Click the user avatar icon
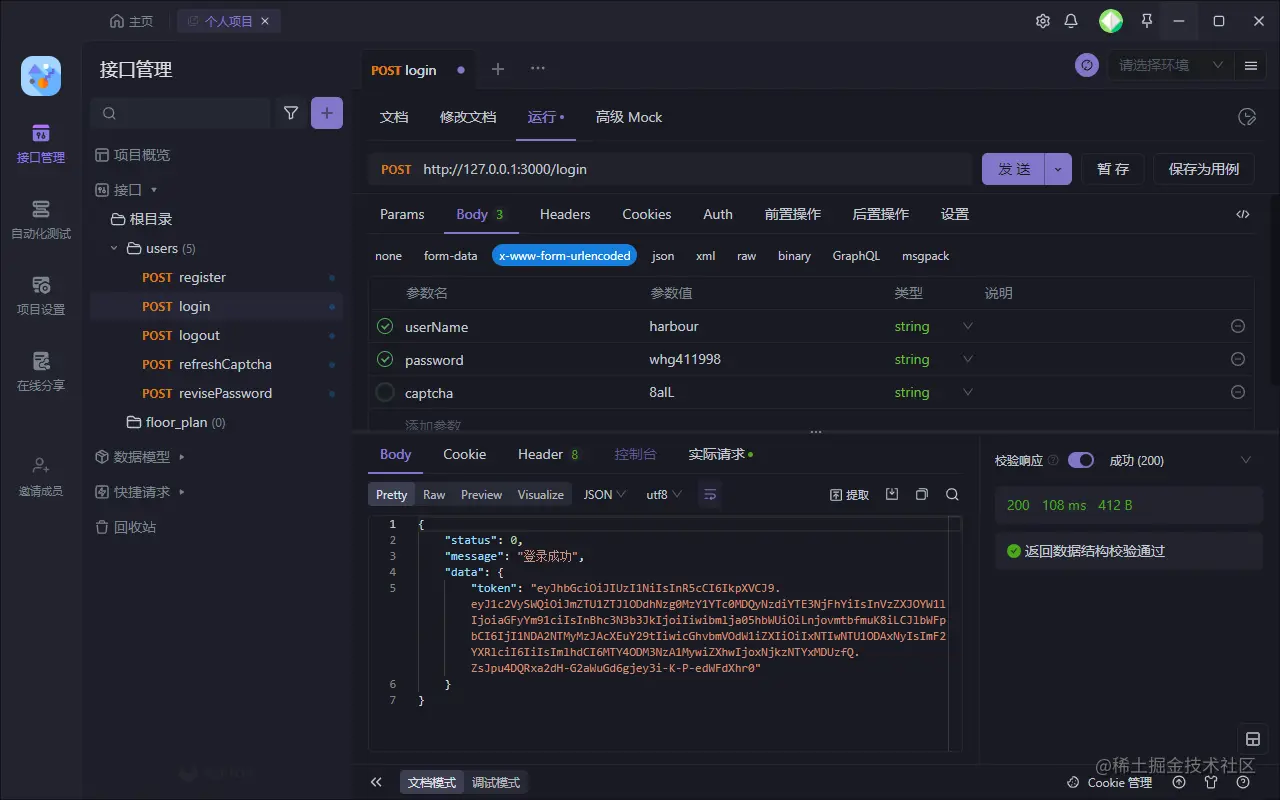 [1111, 21]
